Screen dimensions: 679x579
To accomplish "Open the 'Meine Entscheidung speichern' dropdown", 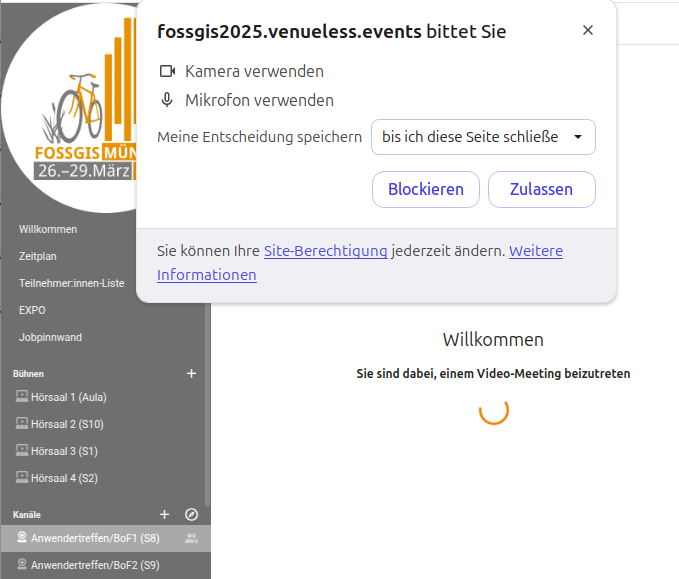I will 483,137.
